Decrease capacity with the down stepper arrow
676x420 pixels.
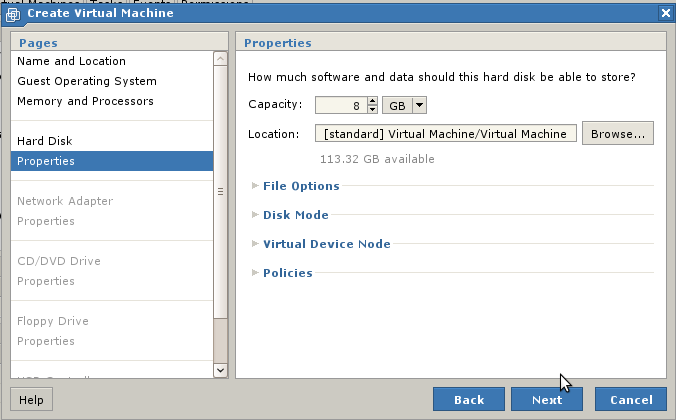(373, 110)
